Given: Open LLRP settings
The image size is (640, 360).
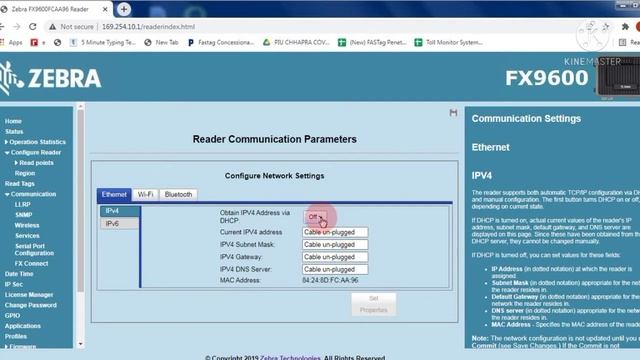Looking at the screenshot, I should [22, 204].
